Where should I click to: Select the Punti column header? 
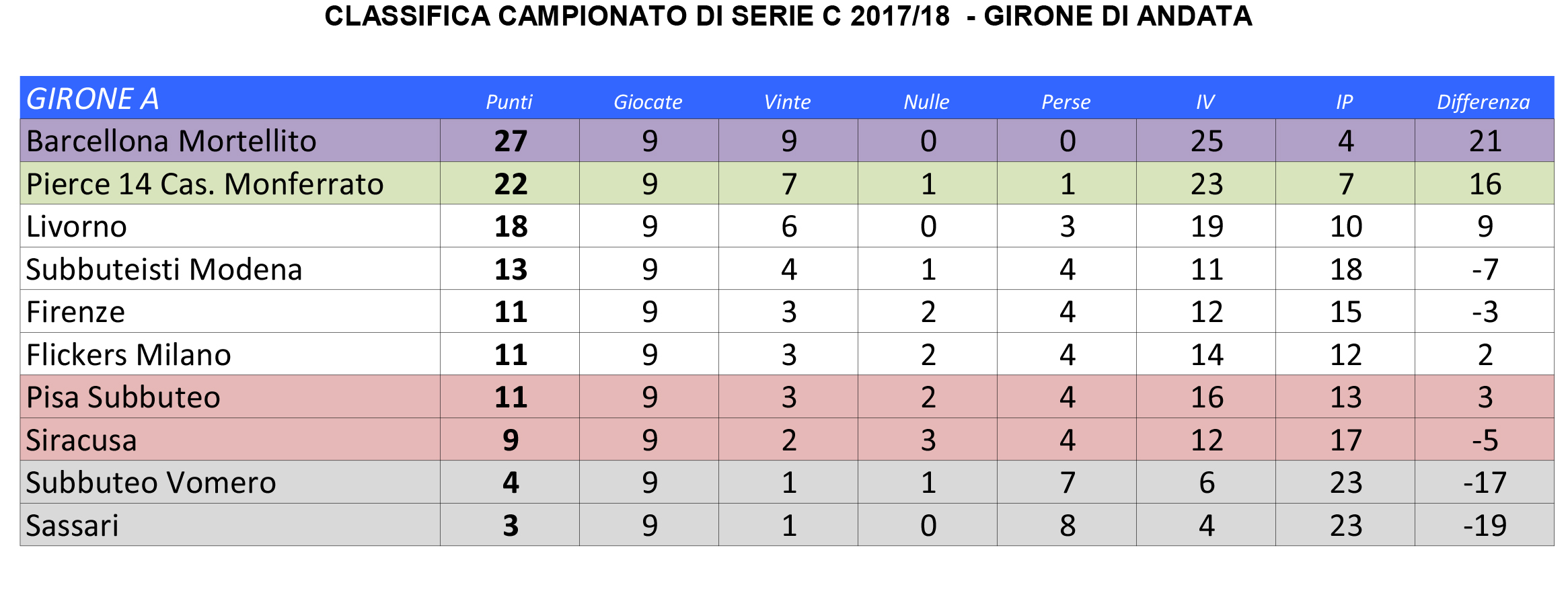click(509, 102)
